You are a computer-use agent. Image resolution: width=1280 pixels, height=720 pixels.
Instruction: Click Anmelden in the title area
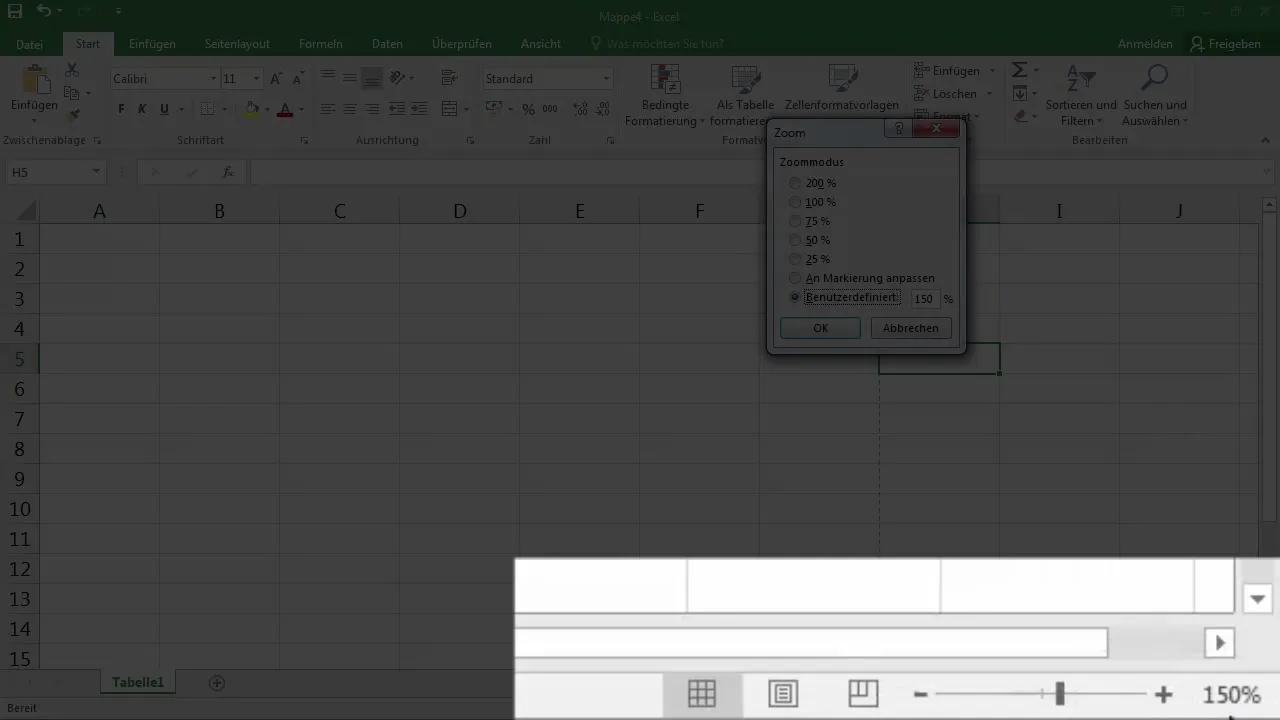pos(1145,44)
